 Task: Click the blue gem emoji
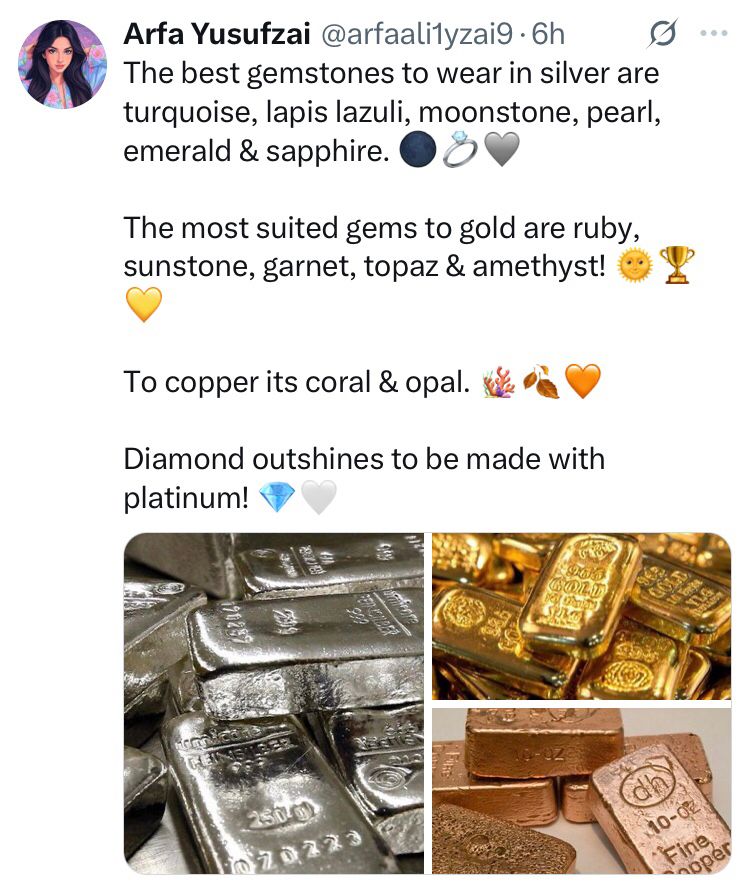click(277, 497)
